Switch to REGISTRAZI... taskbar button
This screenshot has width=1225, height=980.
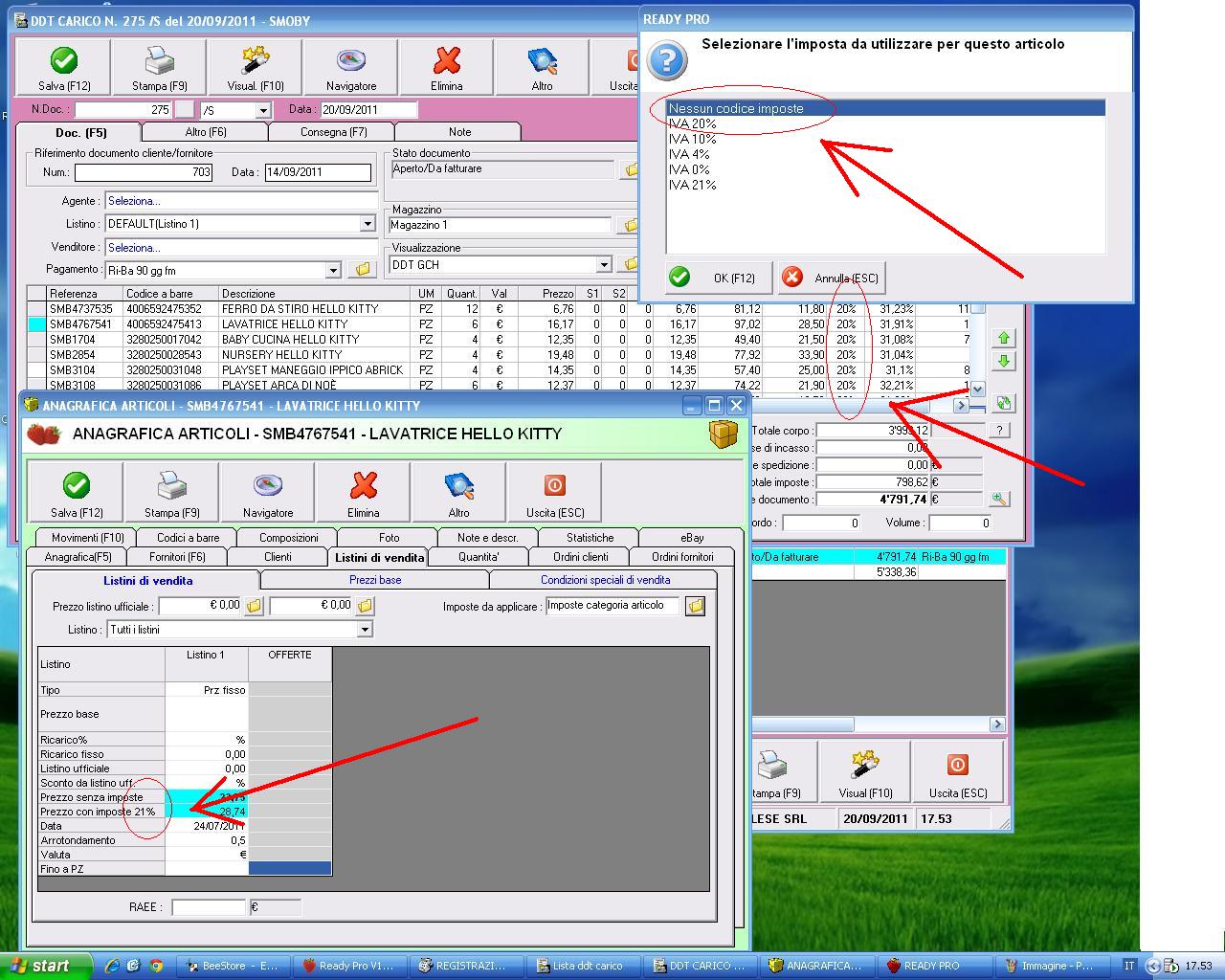(464, 966)
